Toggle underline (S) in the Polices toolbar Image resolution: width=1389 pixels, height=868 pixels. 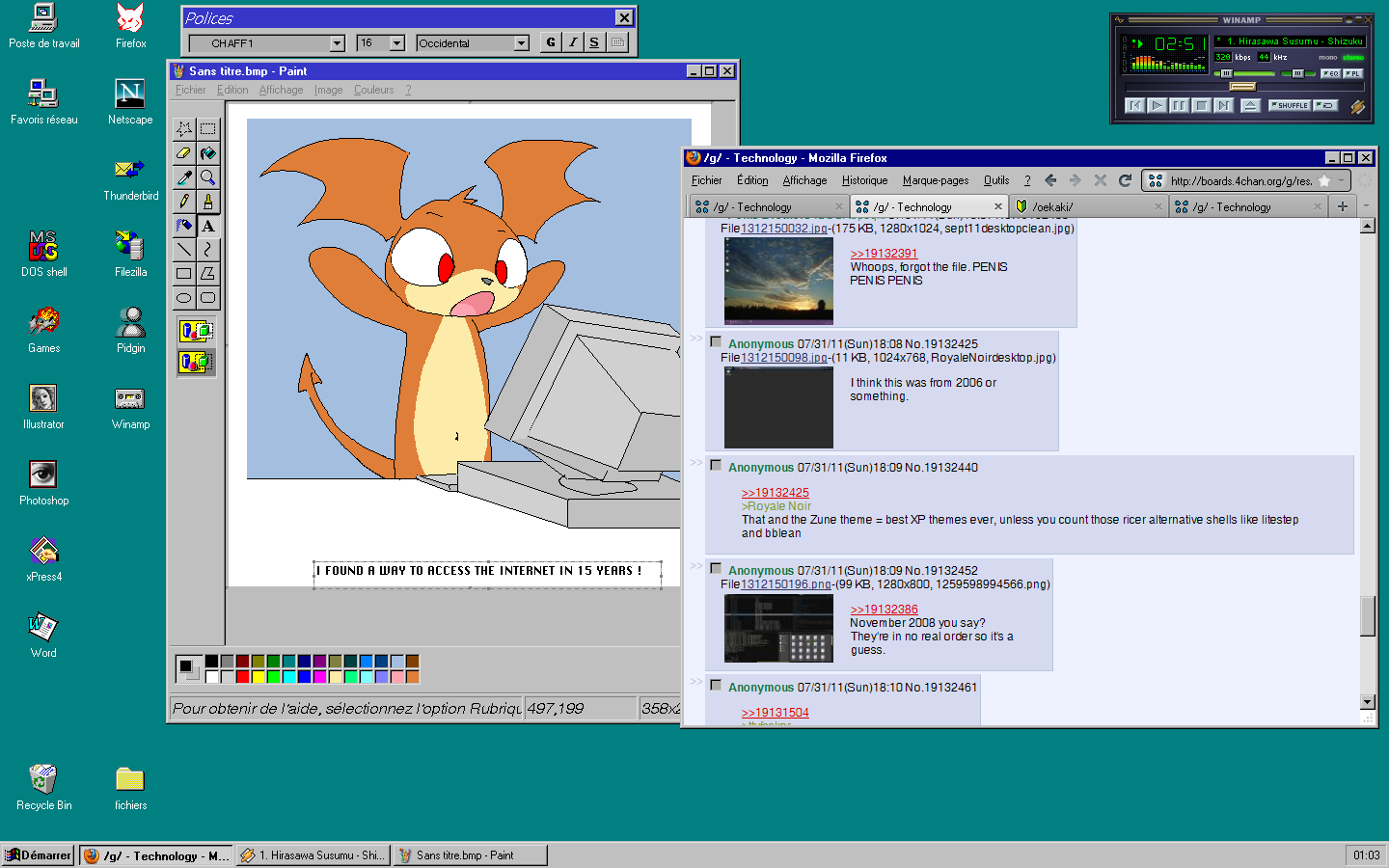click(594, 42)
